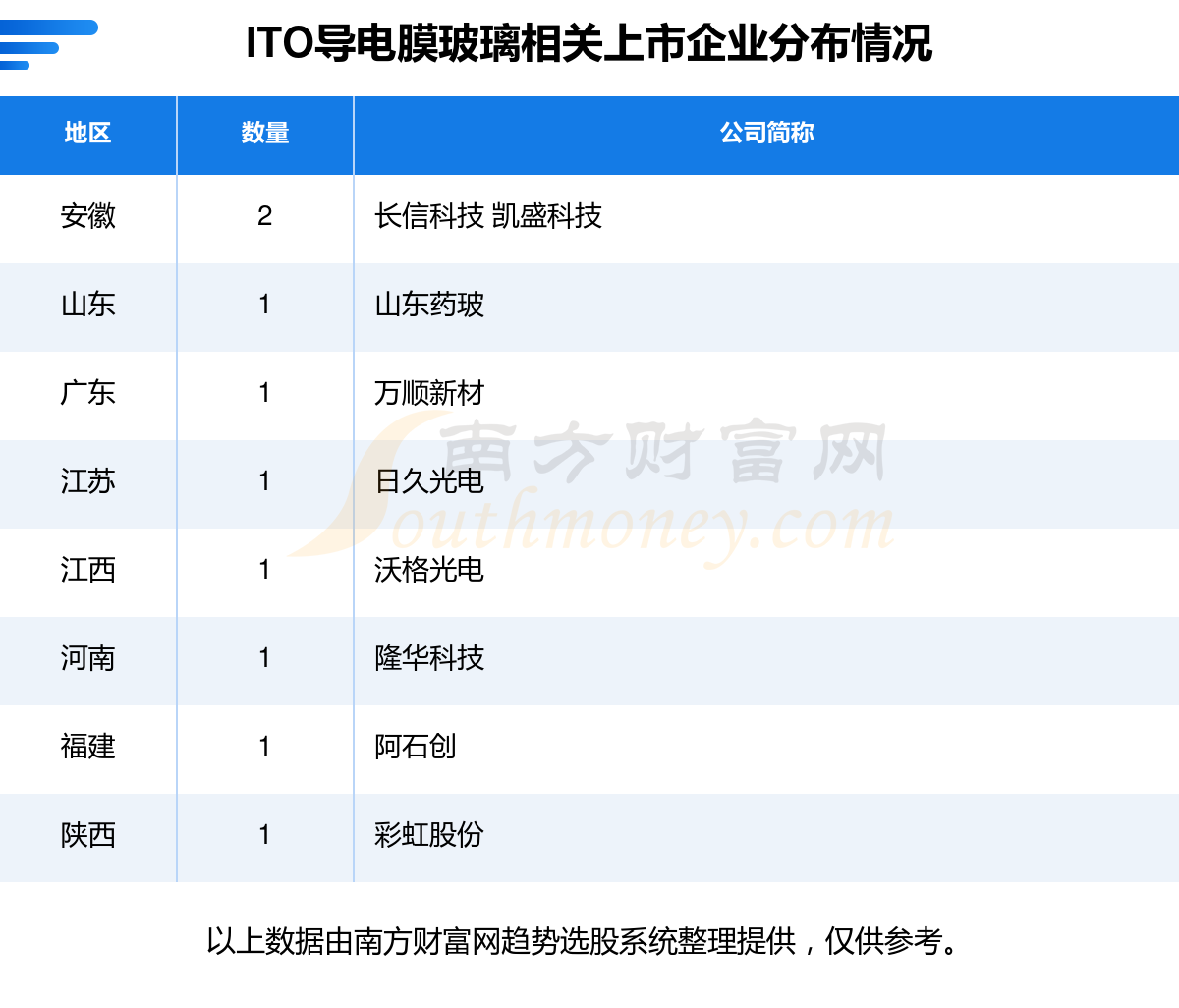Click the blue stripes logo icon
The height and width of the screenshot is (1008, 1179).
coord(49,44)
